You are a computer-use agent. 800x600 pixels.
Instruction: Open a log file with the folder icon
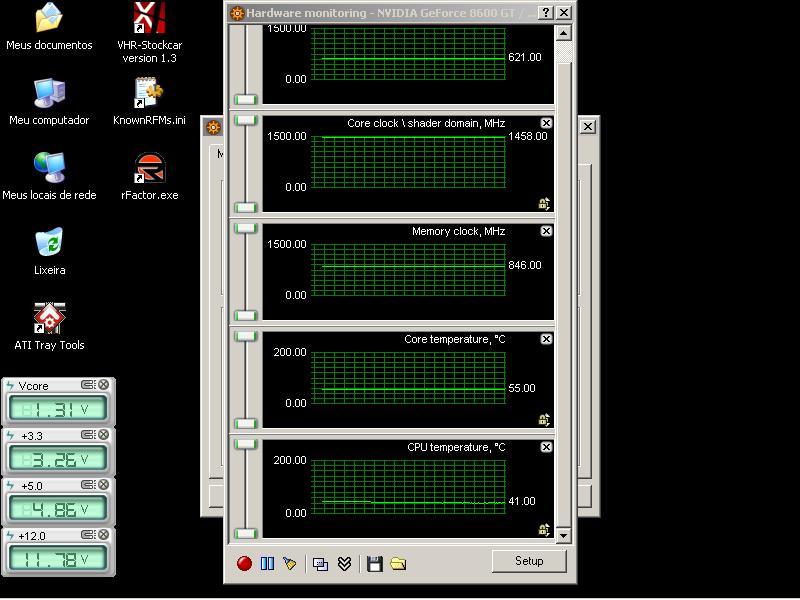398,564
